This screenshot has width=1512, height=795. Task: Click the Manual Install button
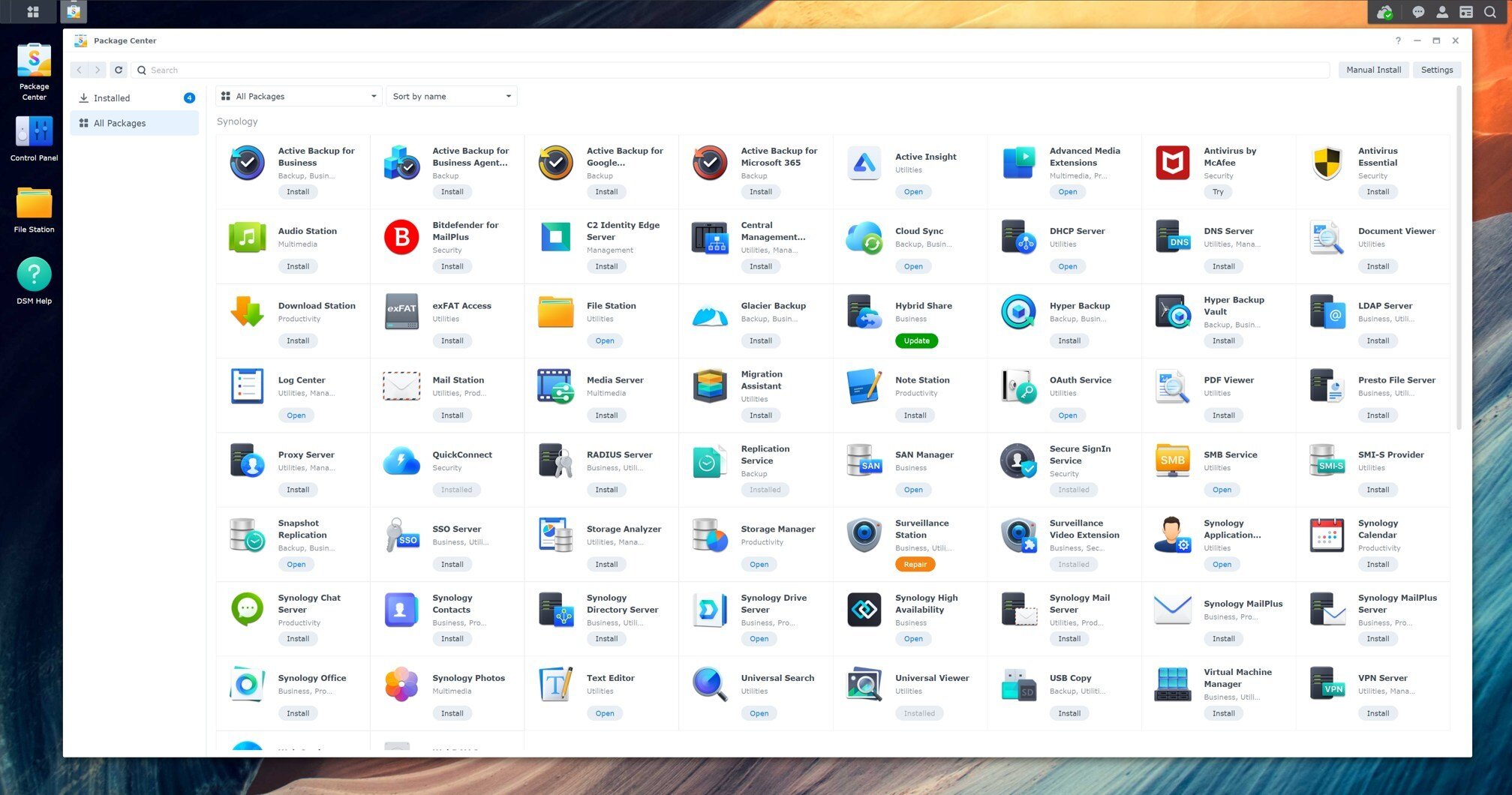[1372, 70]
